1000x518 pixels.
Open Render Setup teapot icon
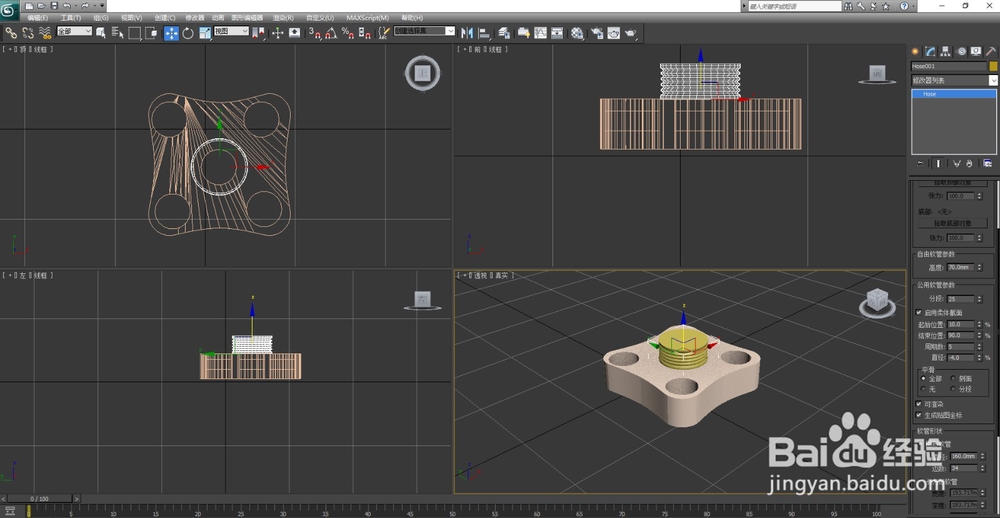[x=597, y=33]
